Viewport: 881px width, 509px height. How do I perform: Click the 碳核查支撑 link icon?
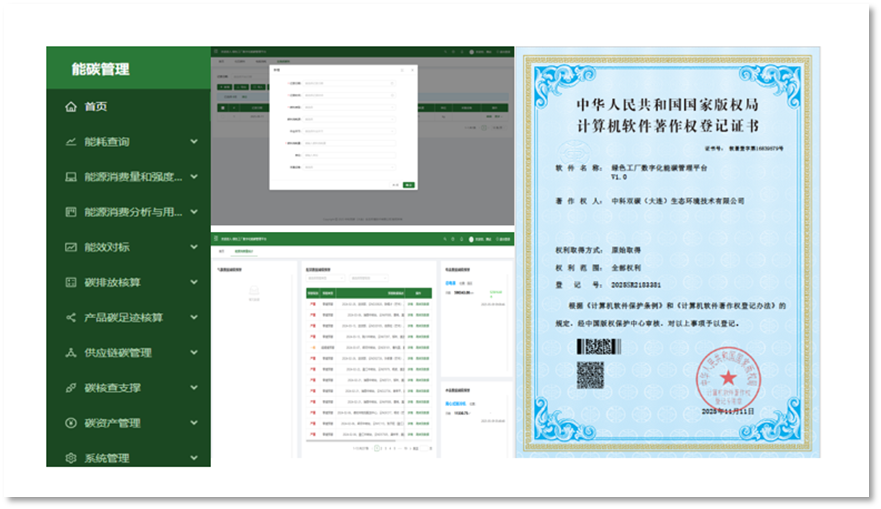[x=71, y=388]
